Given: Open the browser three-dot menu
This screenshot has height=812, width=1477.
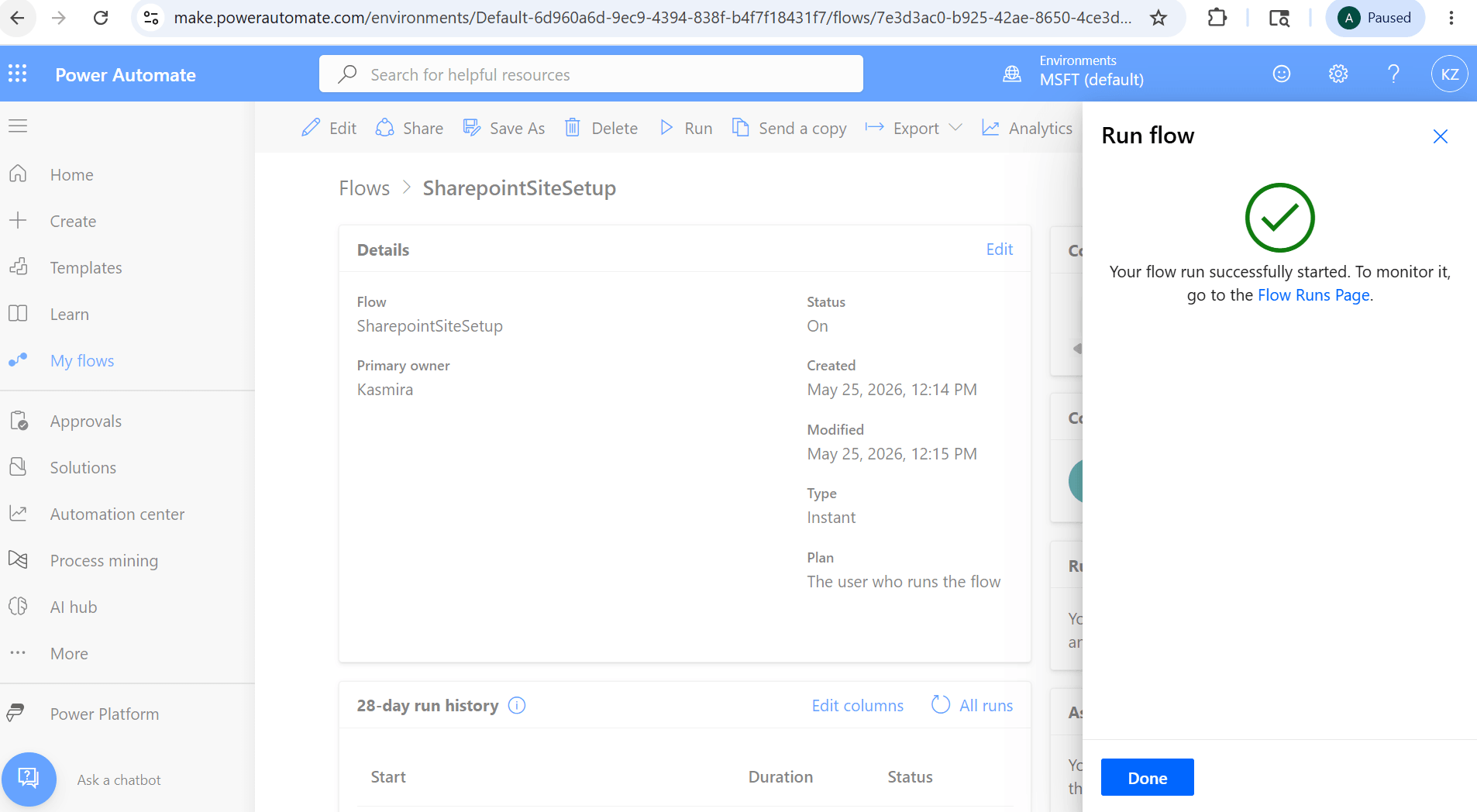Looking at the screenshot, I should [1451, 18].
